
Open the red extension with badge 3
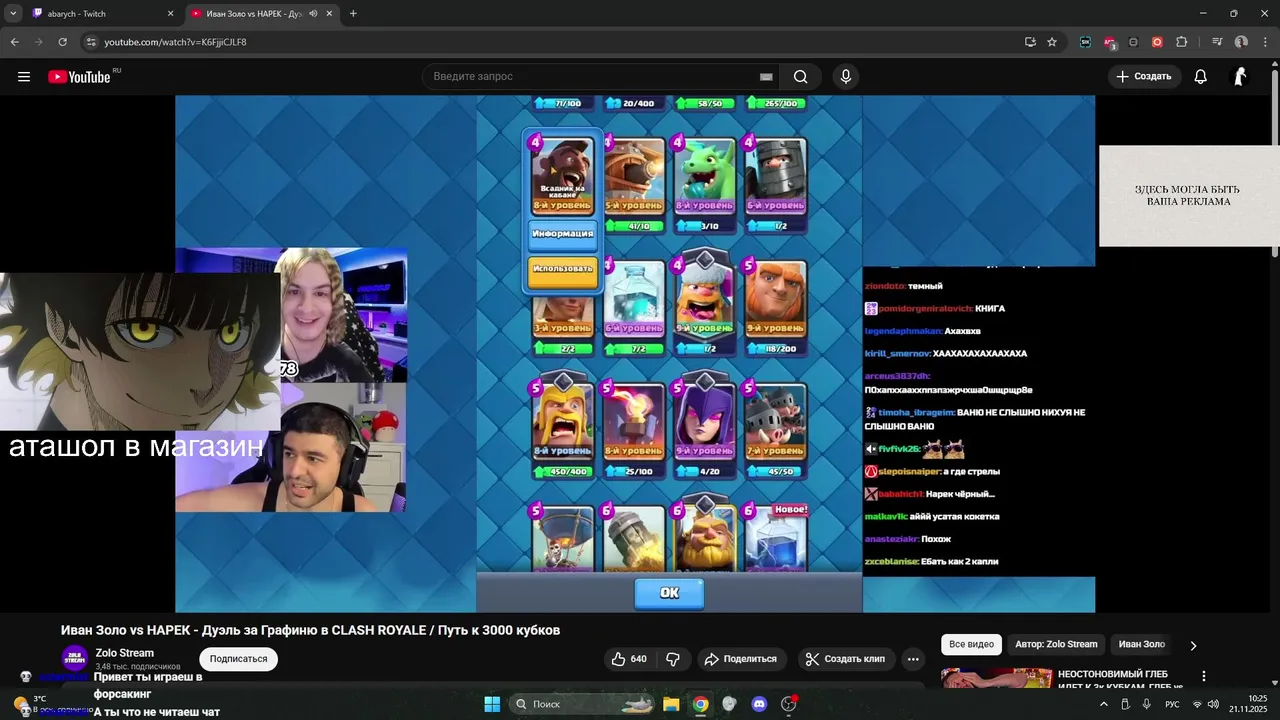pos(1110,42)
